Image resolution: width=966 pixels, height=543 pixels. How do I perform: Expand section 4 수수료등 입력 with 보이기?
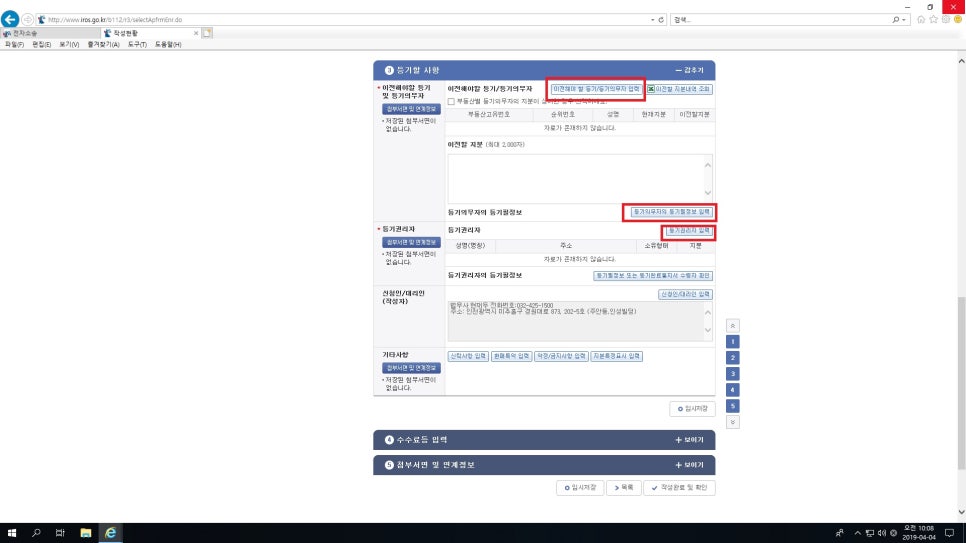coord(689,440)
